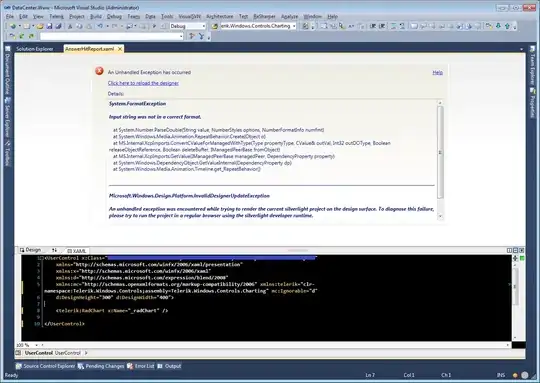Switch to horizontal split view
540x383 pixels.
pos(516,250)
